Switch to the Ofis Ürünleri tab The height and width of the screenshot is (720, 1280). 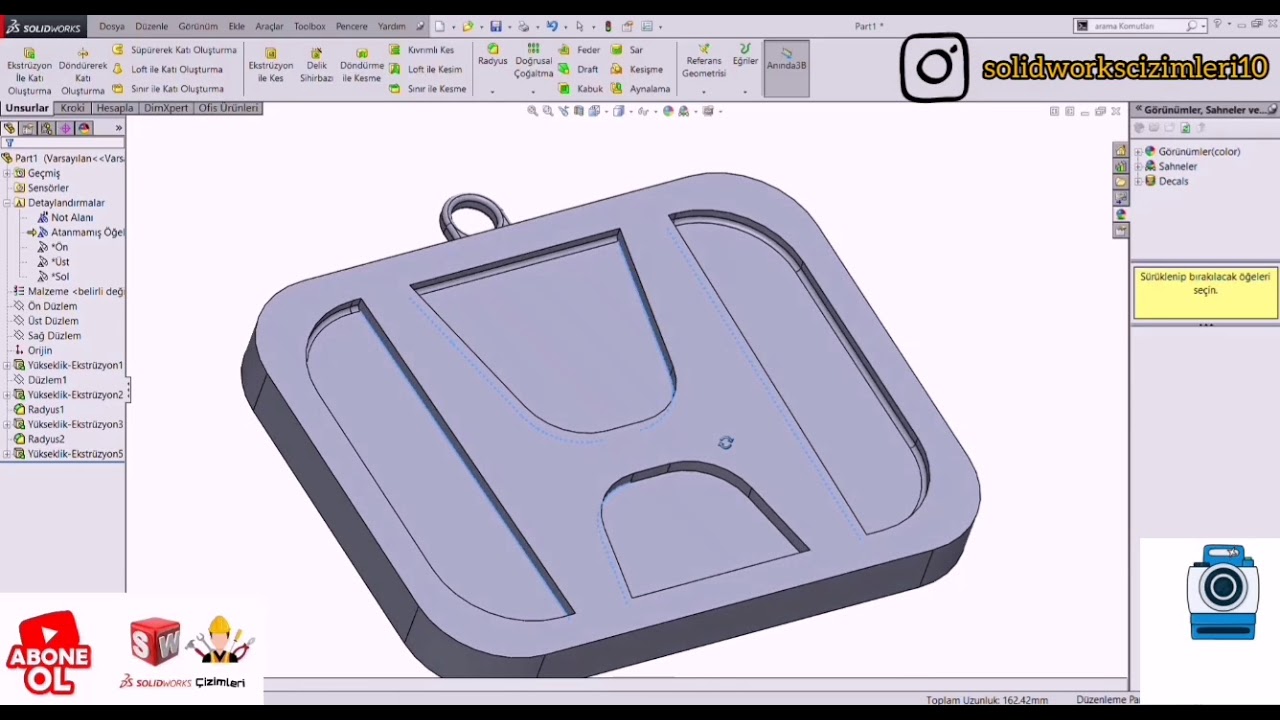click(228, 108)
